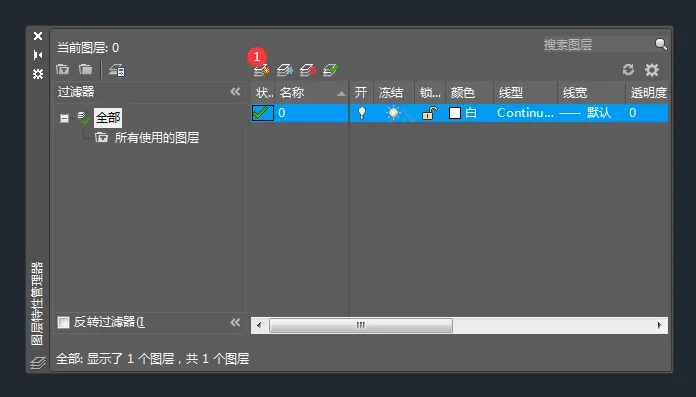
Task: Open layer settings with the gear icon
Action: pyautogui.click(x=652, y=70)
